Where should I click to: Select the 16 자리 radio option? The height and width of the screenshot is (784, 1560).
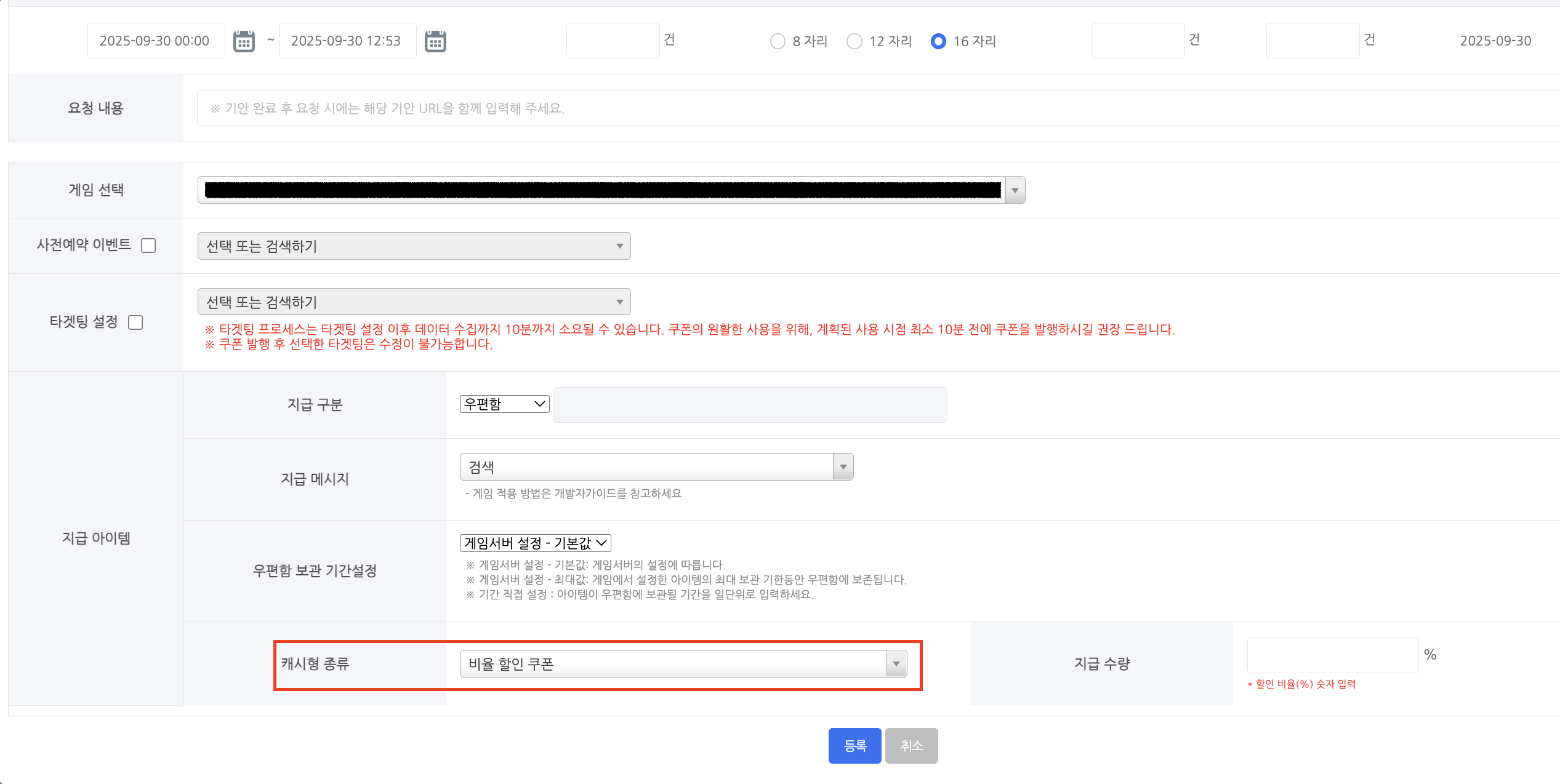tap(938, 41)
